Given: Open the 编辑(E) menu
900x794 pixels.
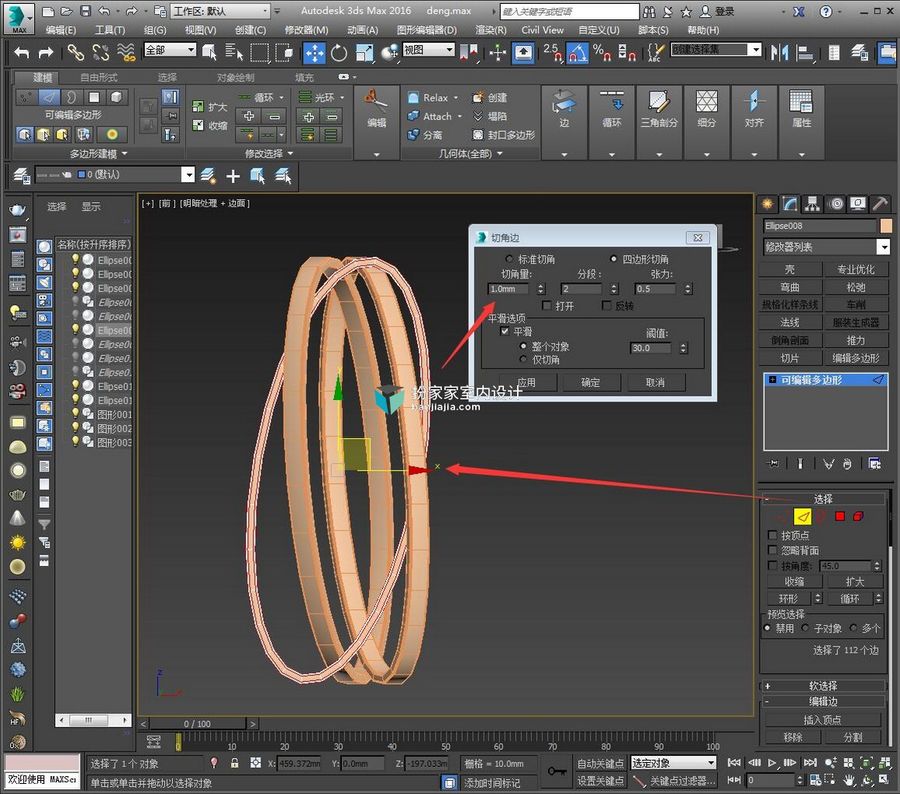Looking at the screenshot, I should pyautogui.click(x=60, y=30).
